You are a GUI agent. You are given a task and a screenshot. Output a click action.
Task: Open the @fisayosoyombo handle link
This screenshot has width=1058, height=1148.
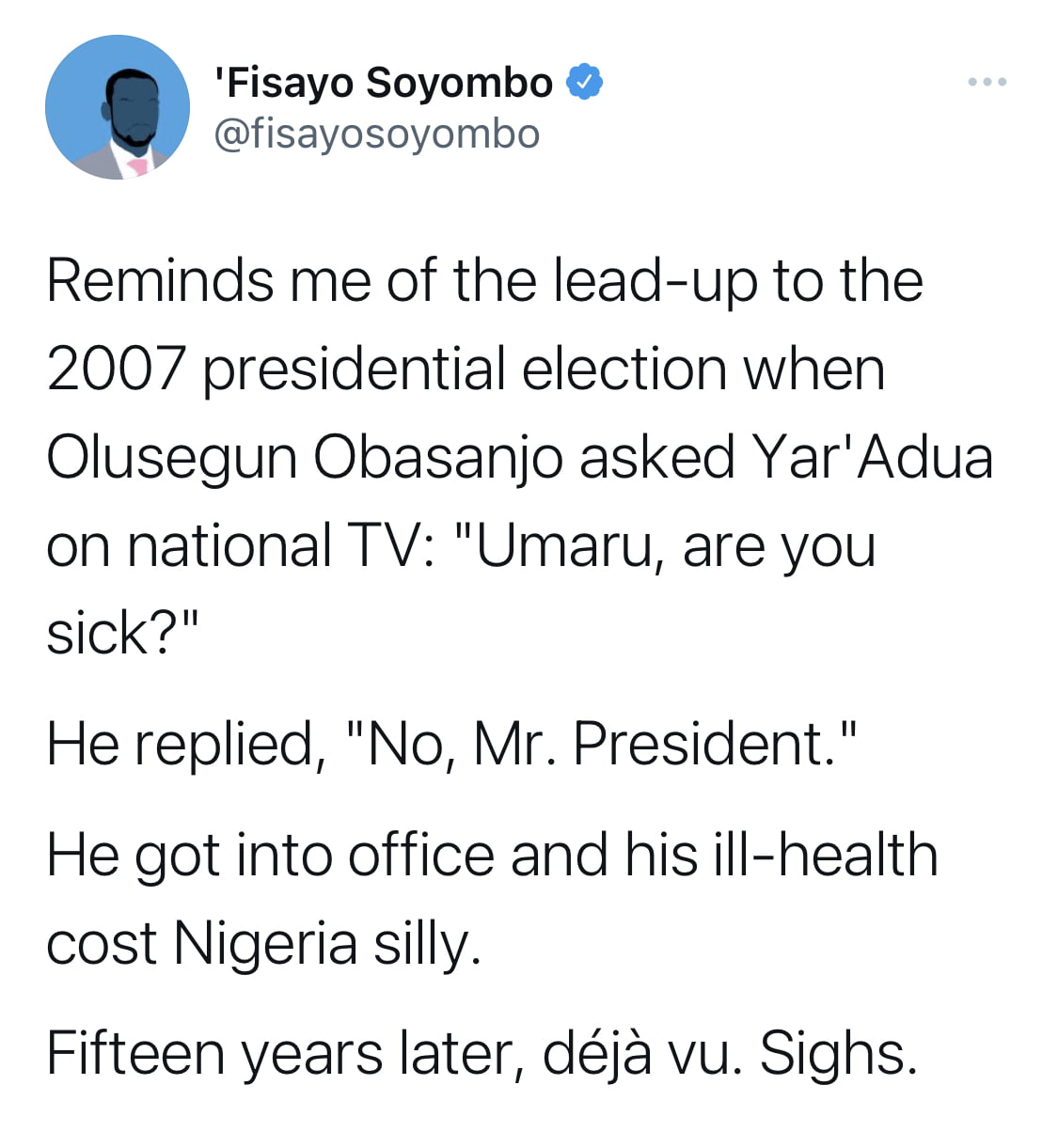pos(377,134)
